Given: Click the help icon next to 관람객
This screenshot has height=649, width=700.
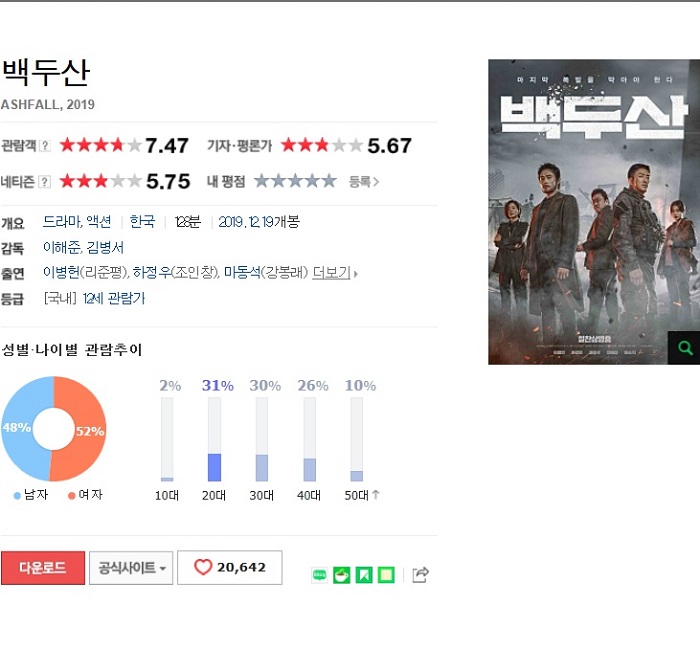Looking at the screenshot, I should [x=45, y=146].
